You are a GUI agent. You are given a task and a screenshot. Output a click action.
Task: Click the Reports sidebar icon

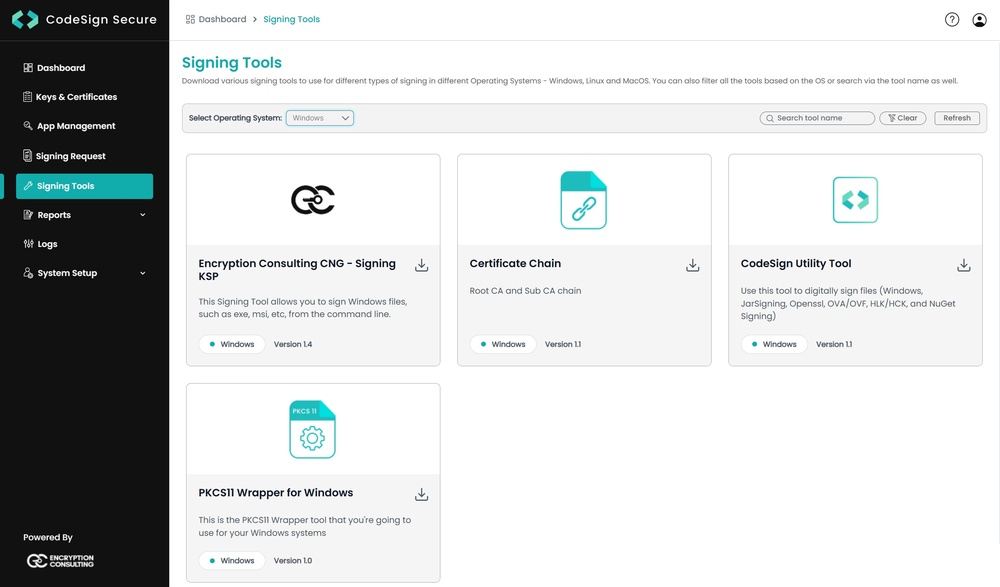tap(28, 214)
